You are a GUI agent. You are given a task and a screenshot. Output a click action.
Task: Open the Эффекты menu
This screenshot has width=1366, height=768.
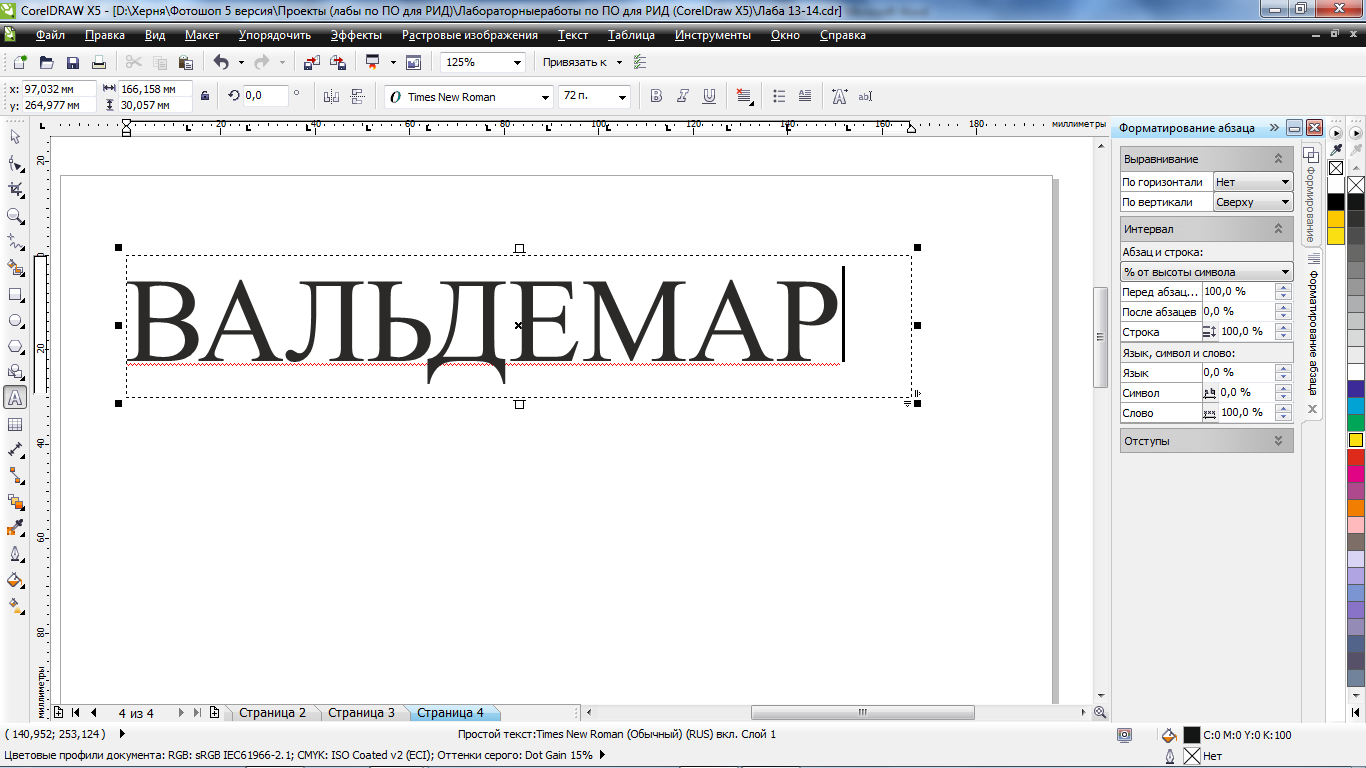pos(356,35)
